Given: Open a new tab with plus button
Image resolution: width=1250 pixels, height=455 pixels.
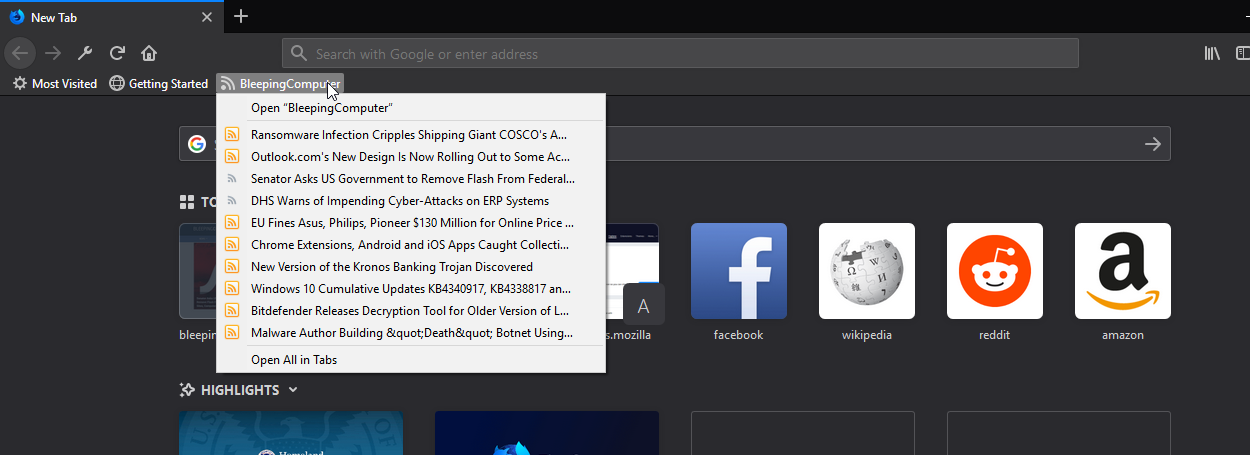Looking at the screenshot, I should pos(241,16).
